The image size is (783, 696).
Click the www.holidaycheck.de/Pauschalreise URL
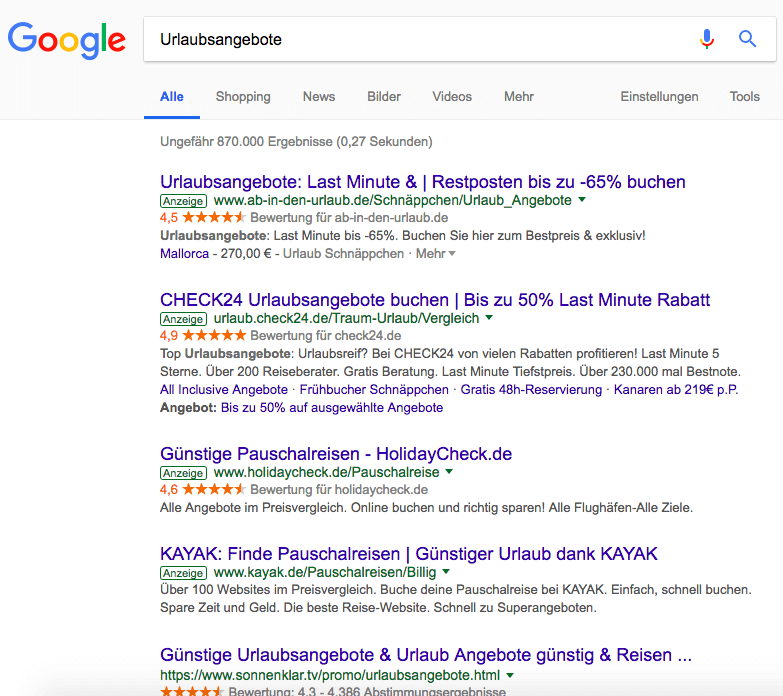tap(327, 472)
